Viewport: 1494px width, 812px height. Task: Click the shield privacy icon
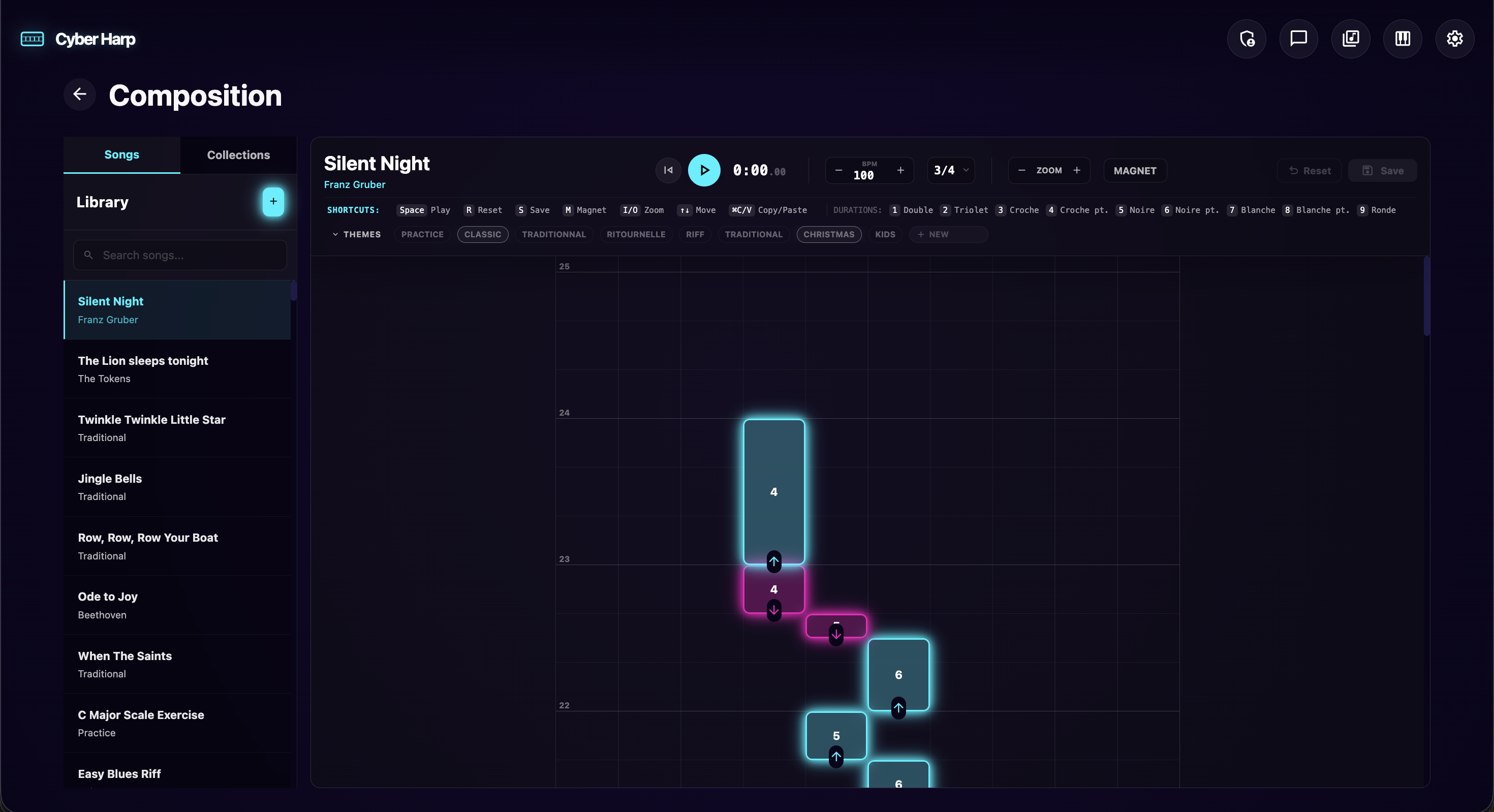coord(1247,39)
